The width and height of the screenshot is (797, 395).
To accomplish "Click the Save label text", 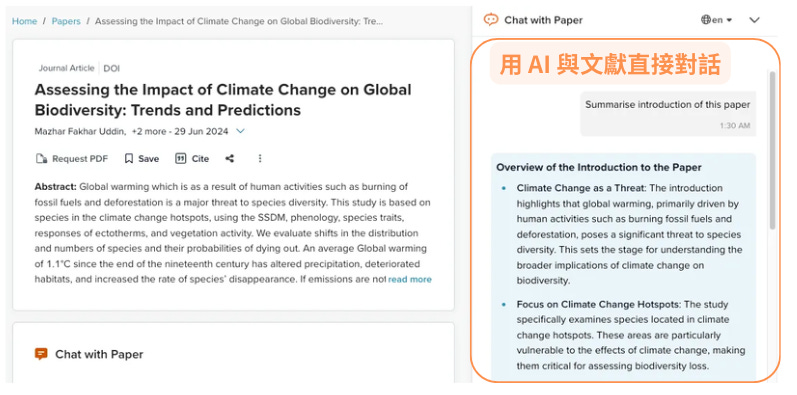I will click(x=148, y=159).
